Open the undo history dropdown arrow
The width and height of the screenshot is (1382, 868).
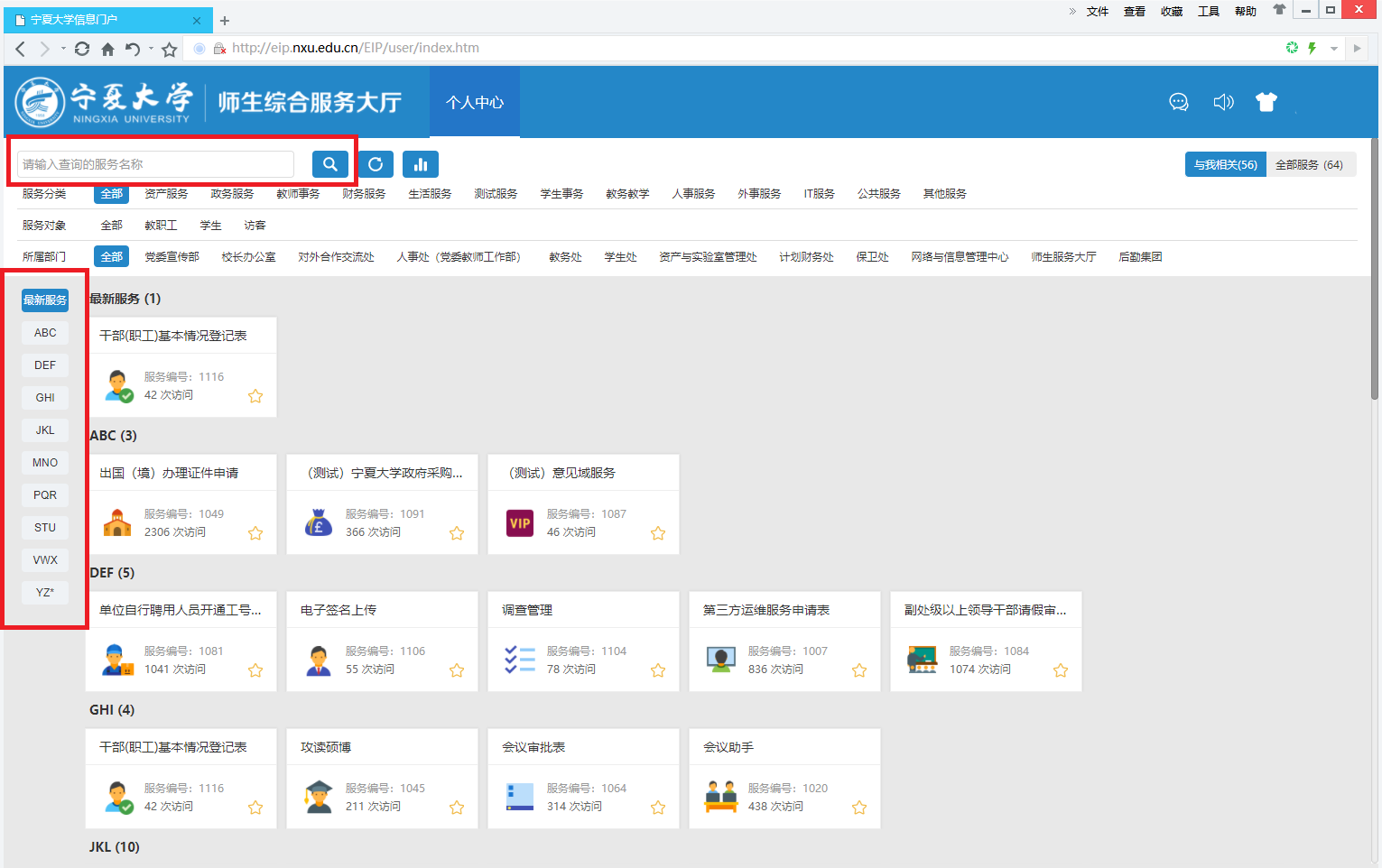point(151,49)
